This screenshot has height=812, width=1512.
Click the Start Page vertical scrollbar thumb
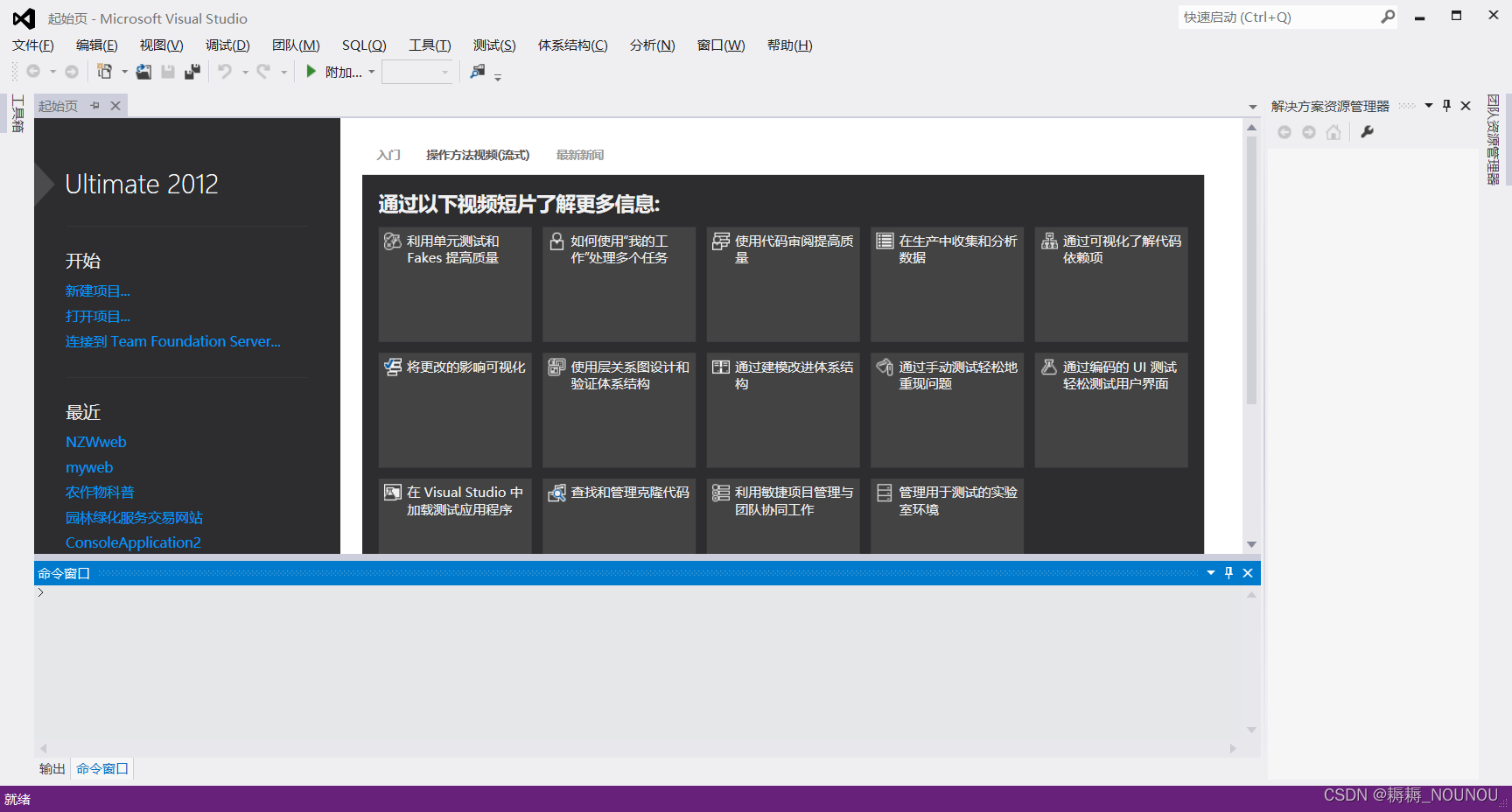1252,270
